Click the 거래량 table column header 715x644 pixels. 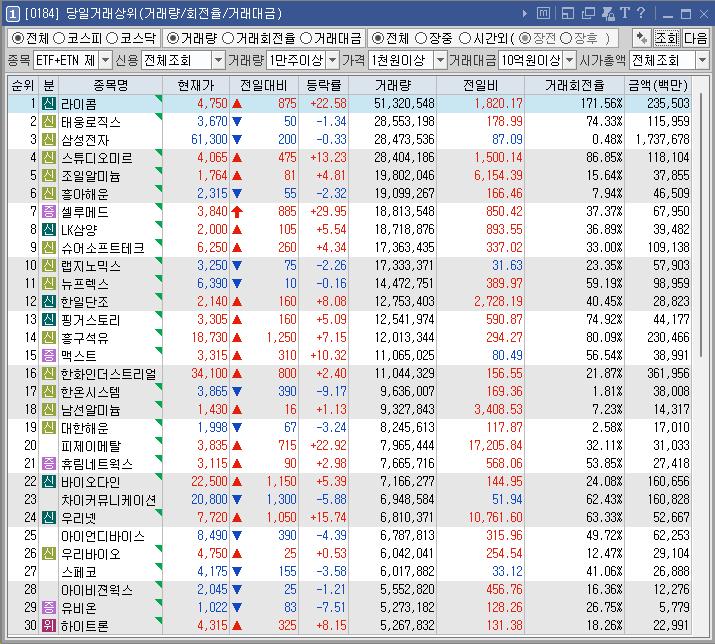tap(393, 85)
